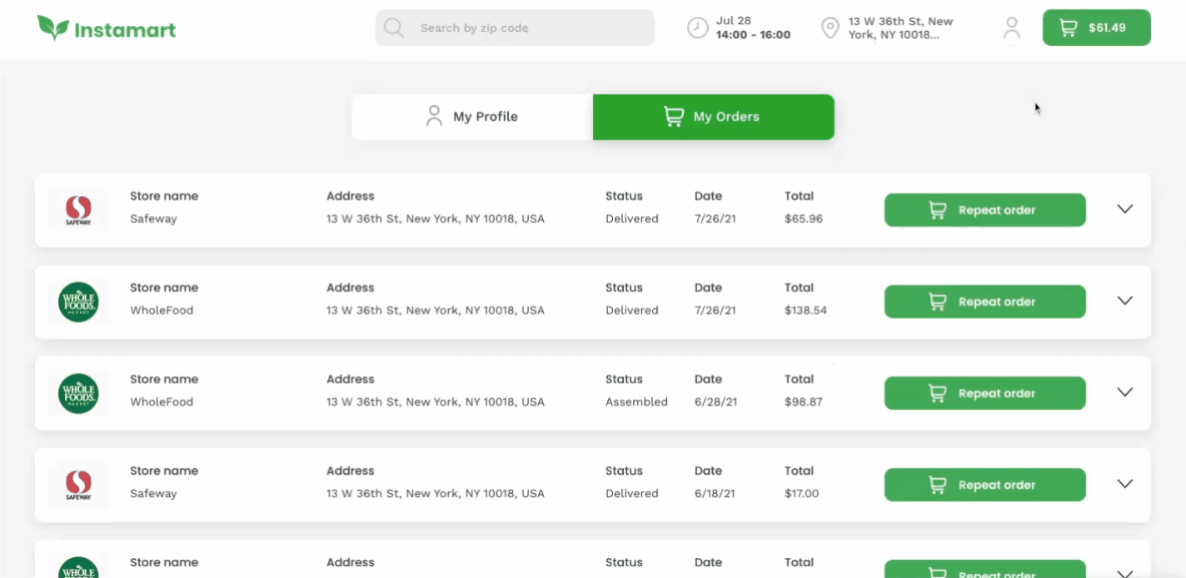Open the user account icon

tap(1012, 28)
